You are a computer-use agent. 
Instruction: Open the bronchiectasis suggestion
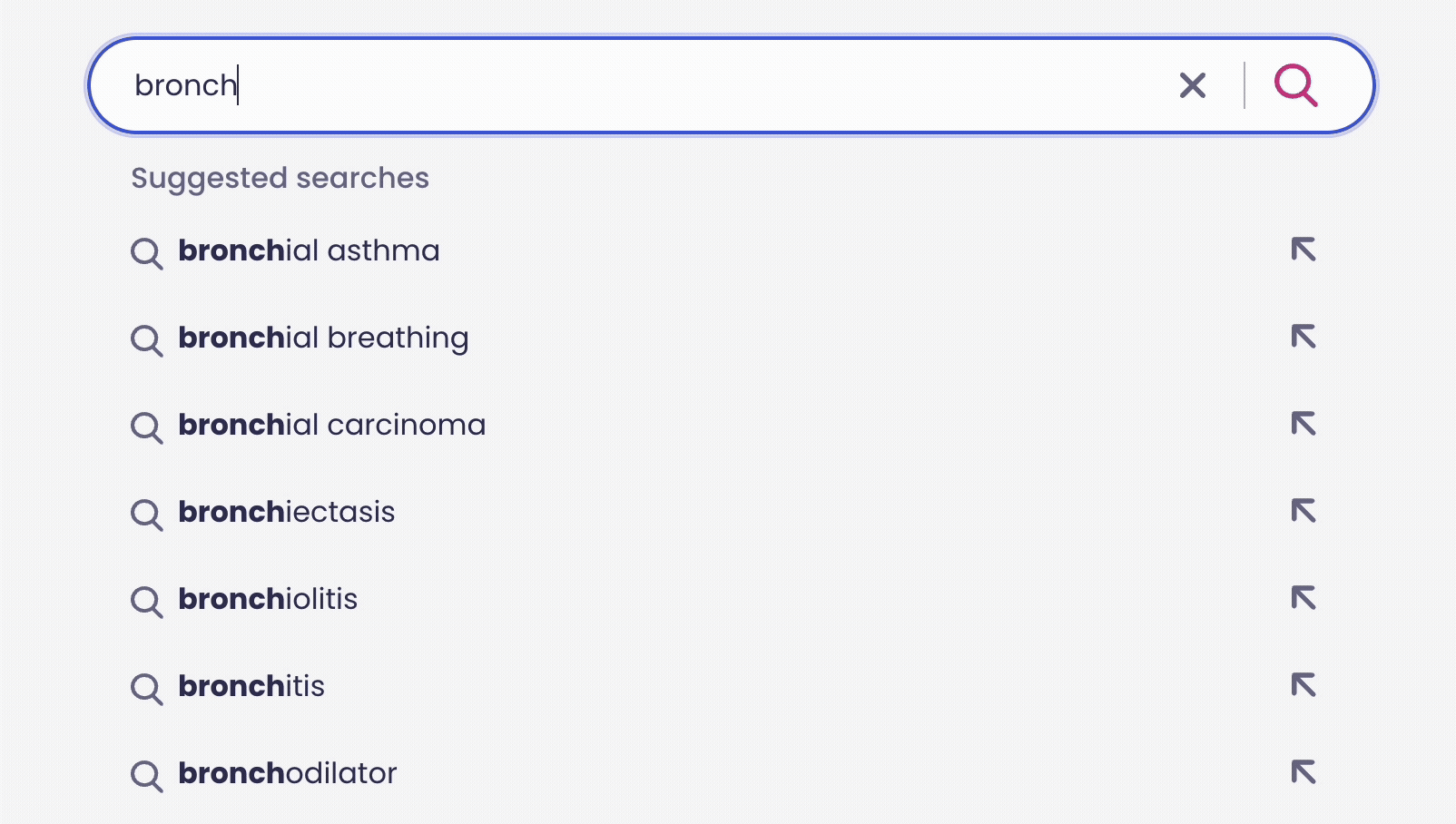[286, 512]
